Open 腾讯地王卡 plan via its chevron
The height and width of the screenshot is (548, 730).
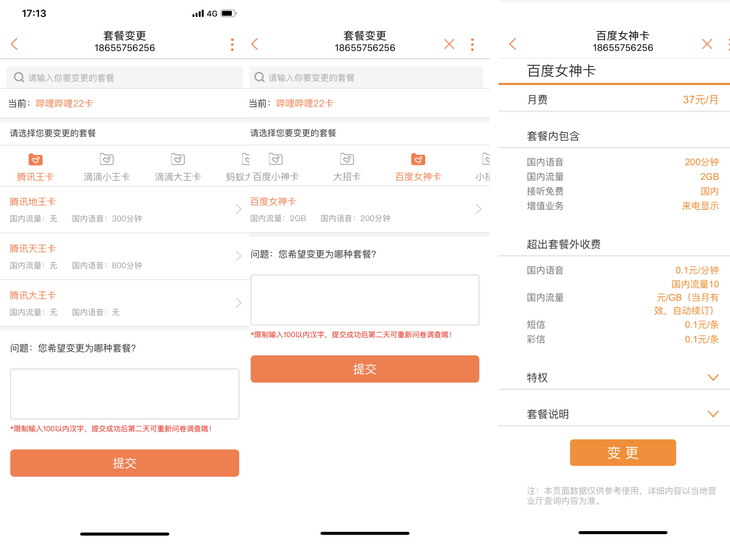click(x=238, y=209)
